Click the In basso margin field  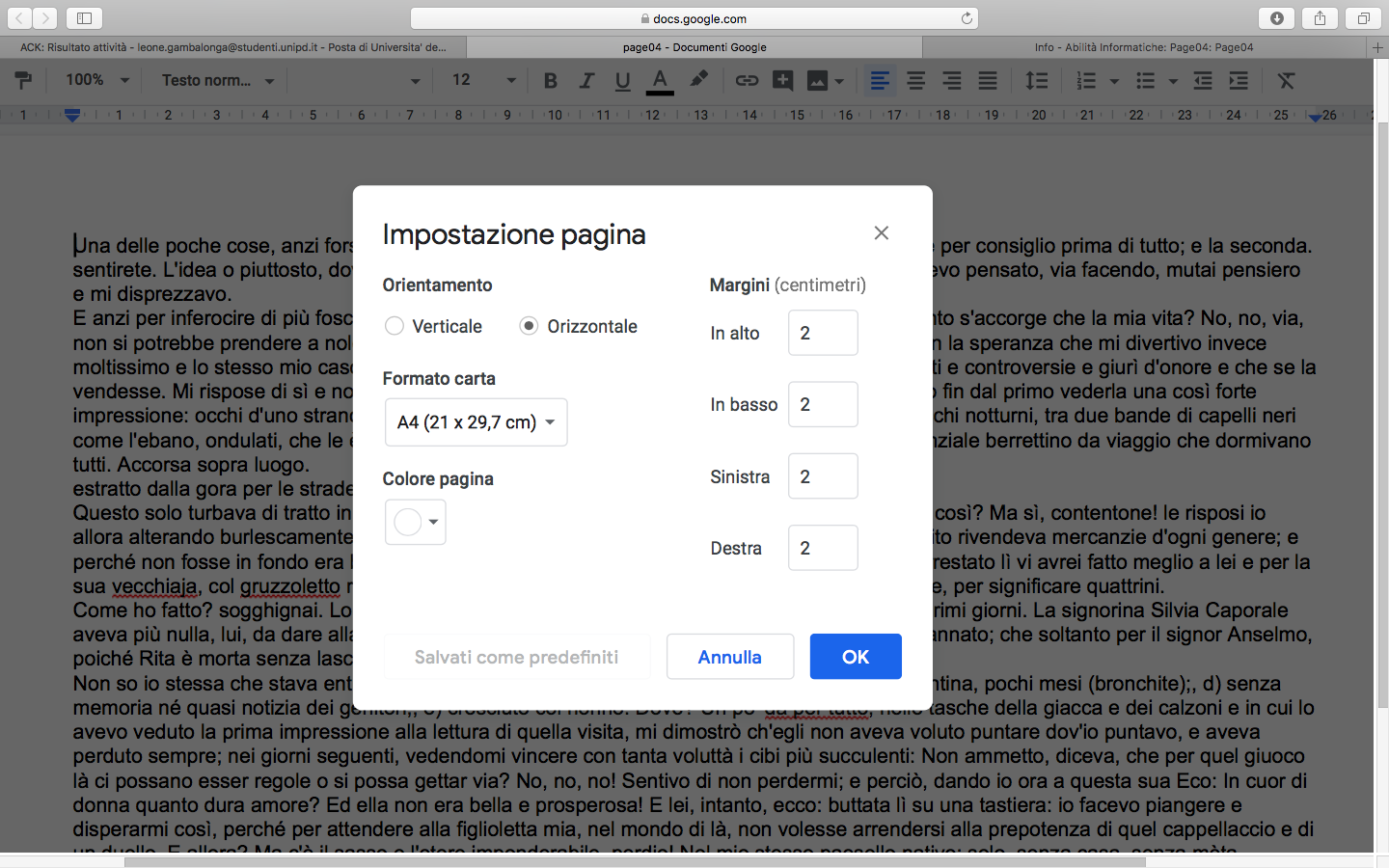coord(823,404)
